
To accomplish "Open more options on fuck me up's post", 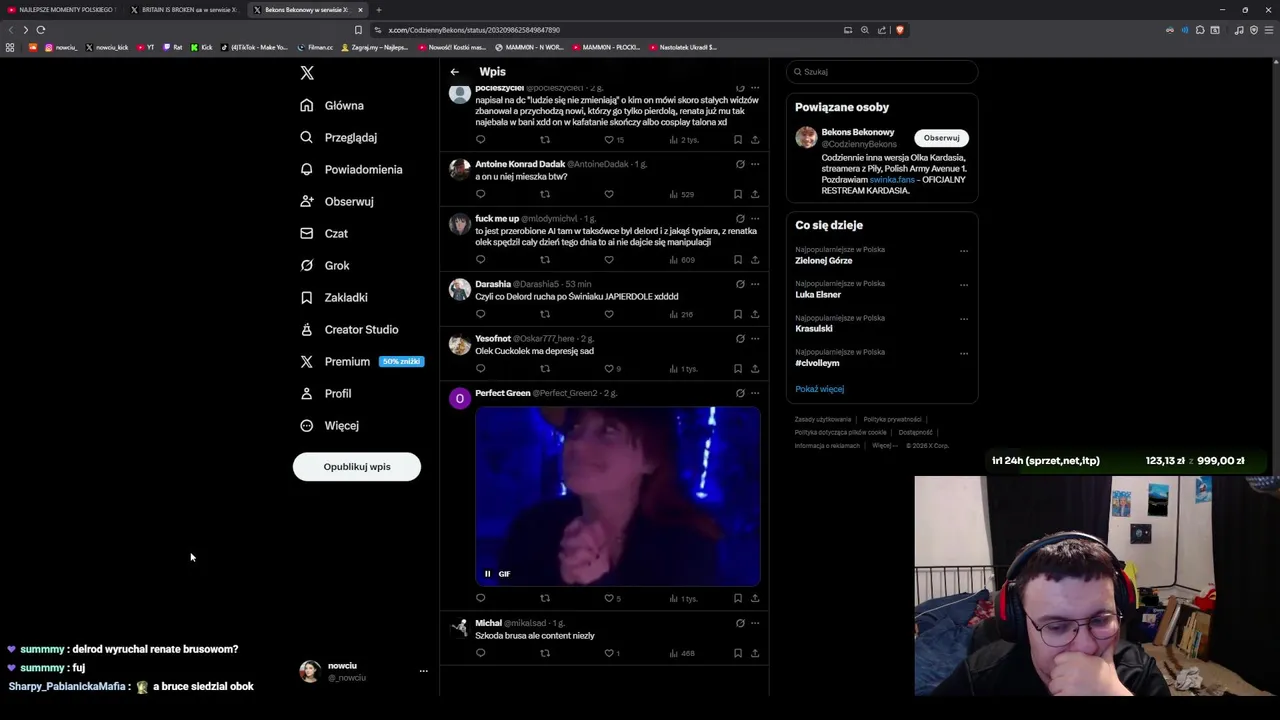I will coord(755,218).
